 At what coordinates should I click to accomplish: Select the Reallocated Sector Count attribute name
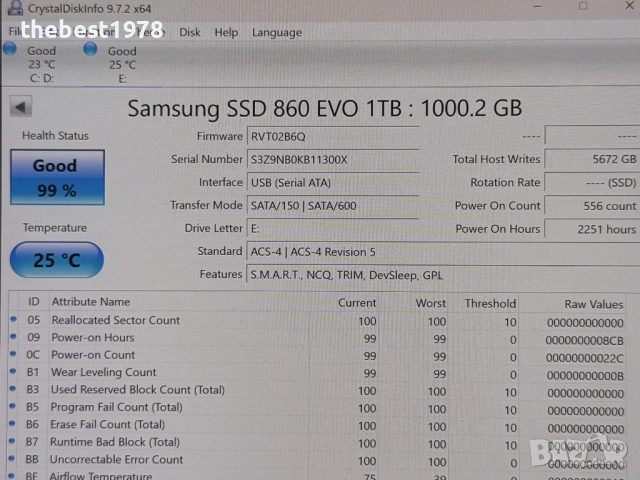click(x=116, y=320)
